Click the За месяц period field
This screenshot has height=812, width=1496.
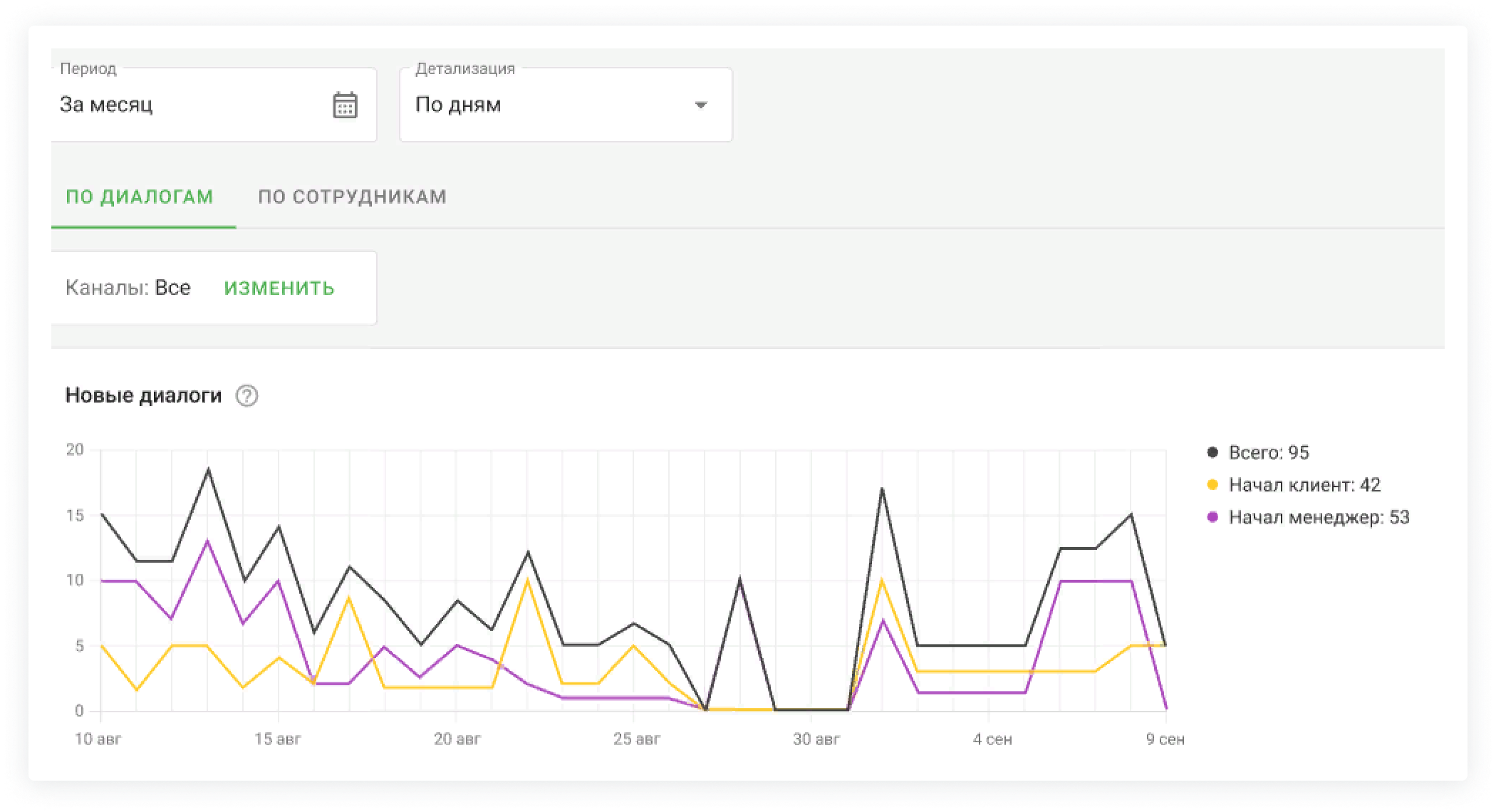pos(185,105)
